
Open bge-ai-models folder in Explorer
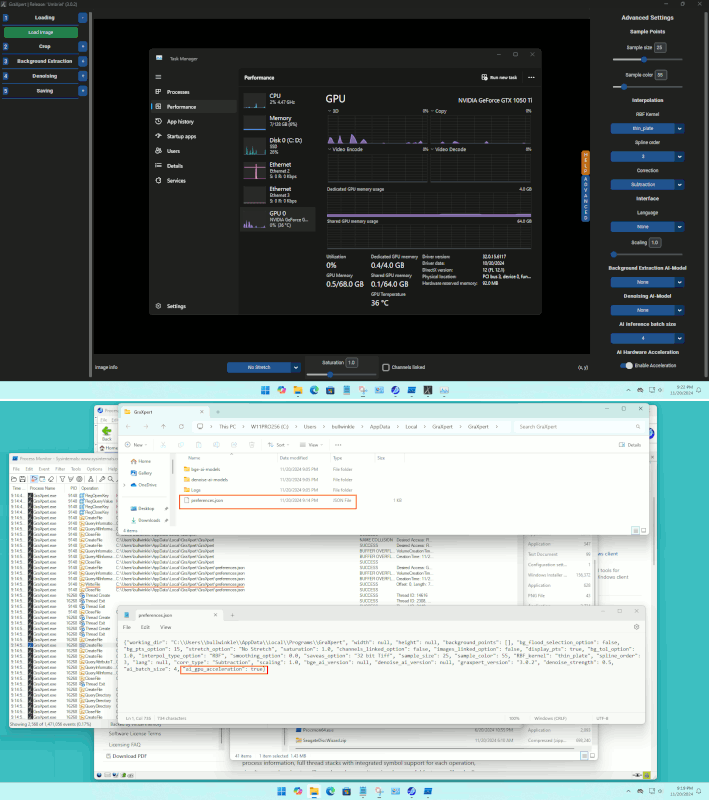coord(205,469)
